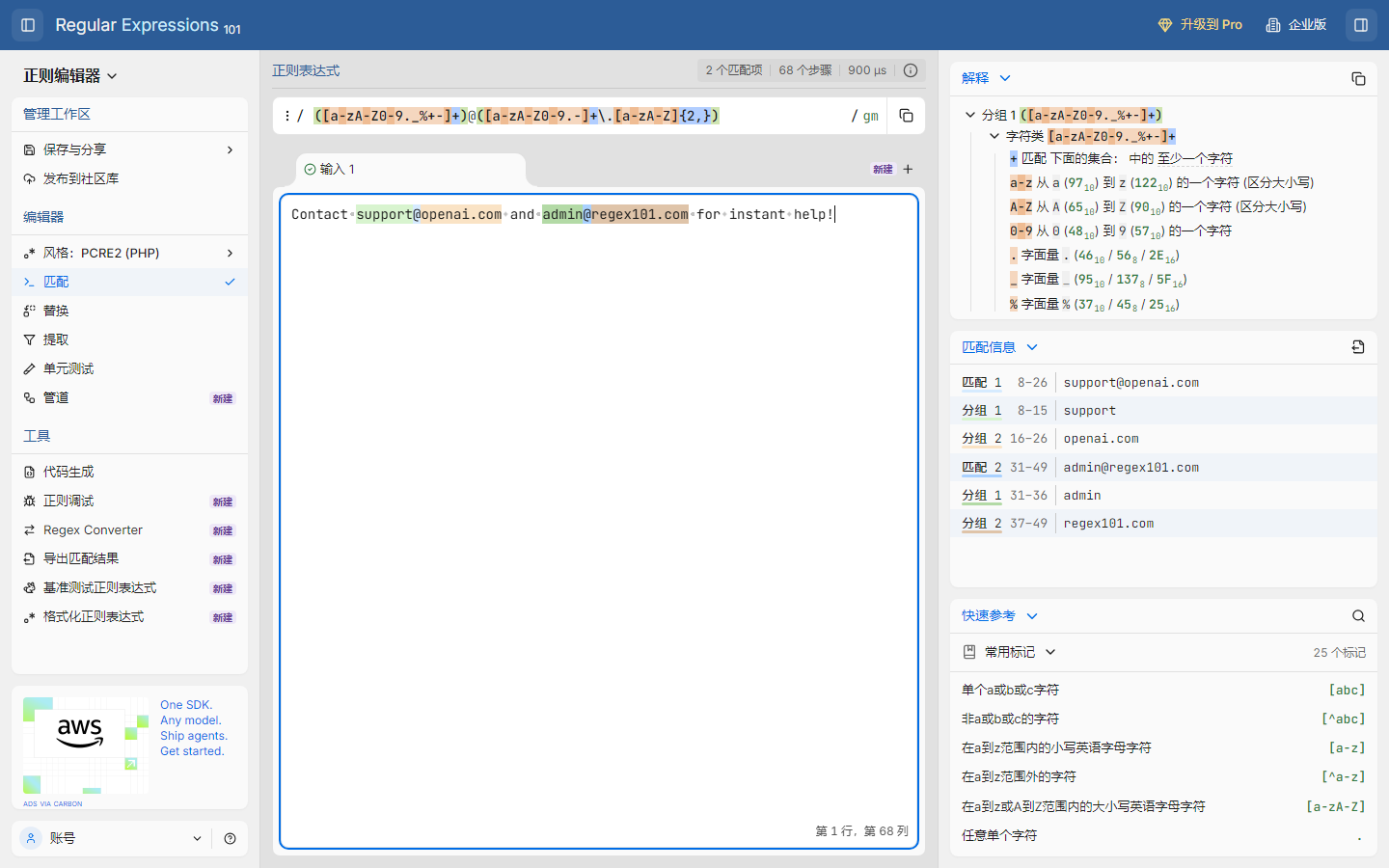Collapse the 解释 panel header
Image resolution: width=1389 pixels, height=868 pixels.
(x=986, y=78)
